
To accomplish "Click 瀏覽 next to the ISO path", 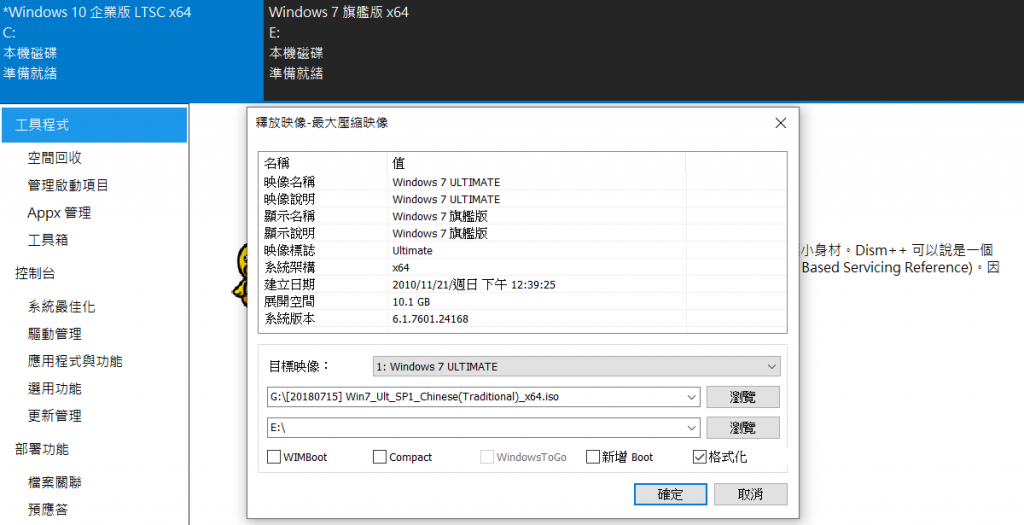I will [x=743, y=396].
